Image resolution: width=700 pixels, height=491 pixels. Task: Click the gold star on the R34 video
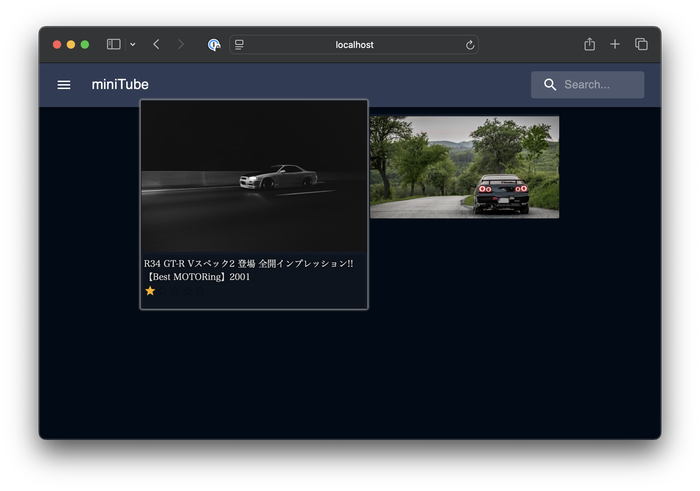pyautogui.click(x=150, y=291)
